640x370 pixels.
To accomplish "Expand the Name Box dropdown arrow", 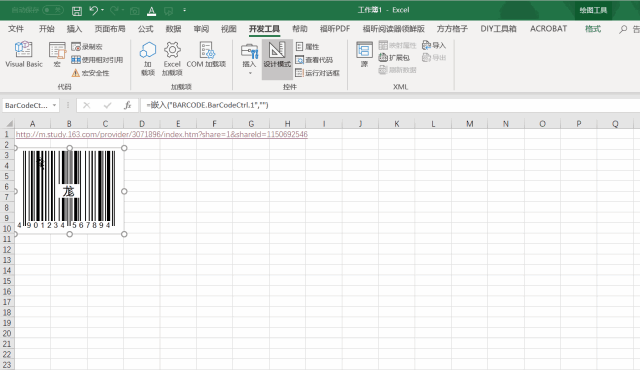I will 54,105.
